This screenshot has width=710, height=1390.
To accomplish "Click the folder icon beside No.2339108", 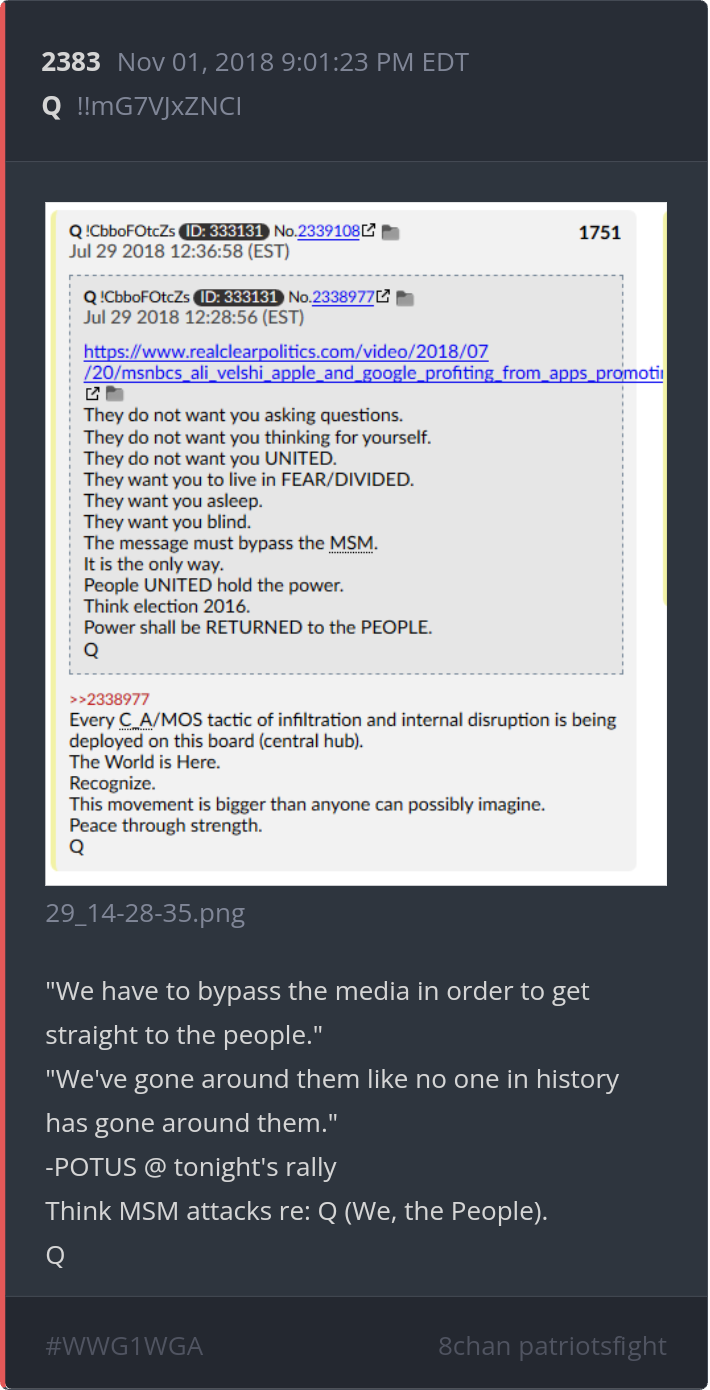I will tap(390, 232).
